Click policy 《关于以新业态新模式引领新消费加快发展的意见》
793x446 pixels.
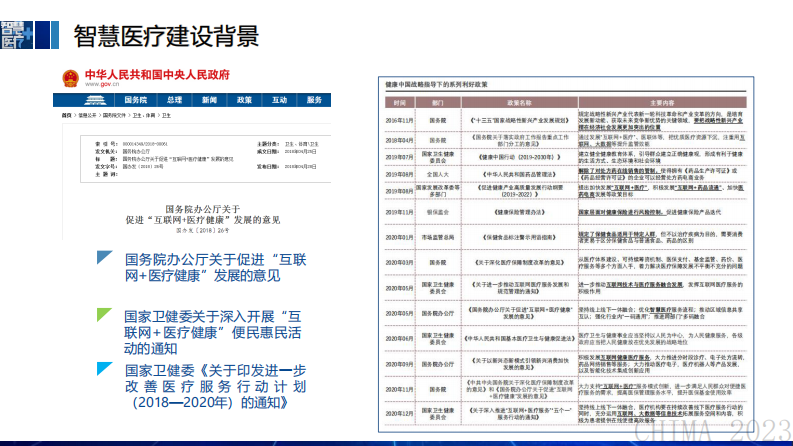519,364
